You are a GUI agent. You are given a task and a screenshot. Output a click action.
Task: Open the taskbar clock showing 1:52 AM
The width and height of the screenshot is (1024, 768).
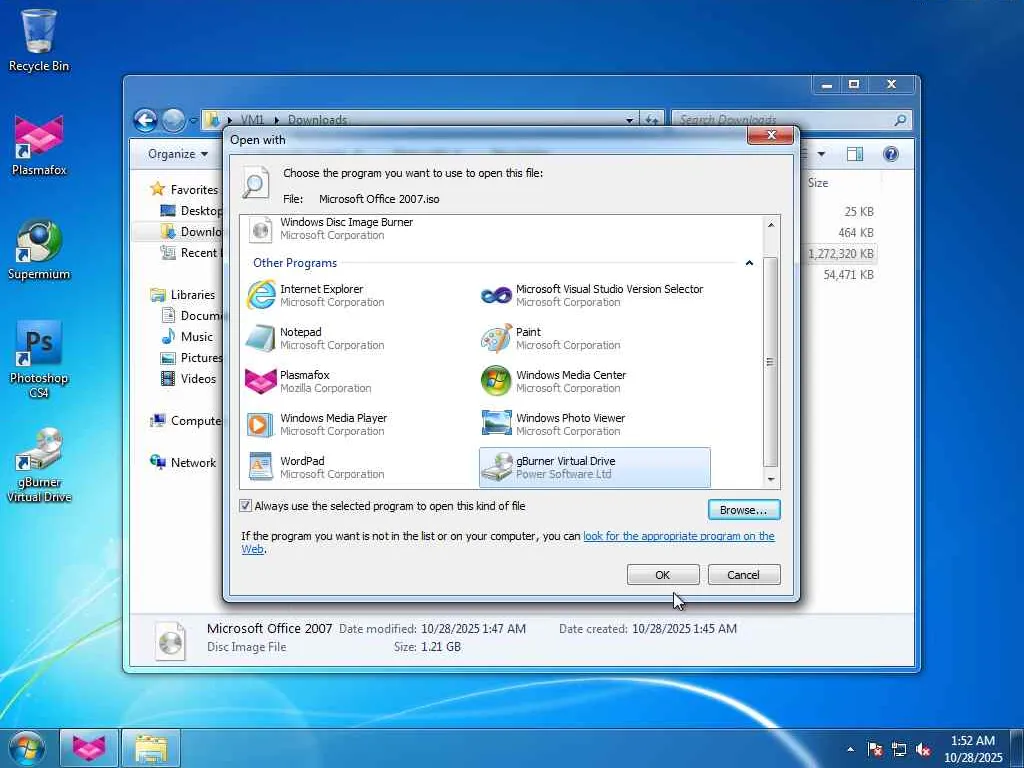(x=973, y=749)
